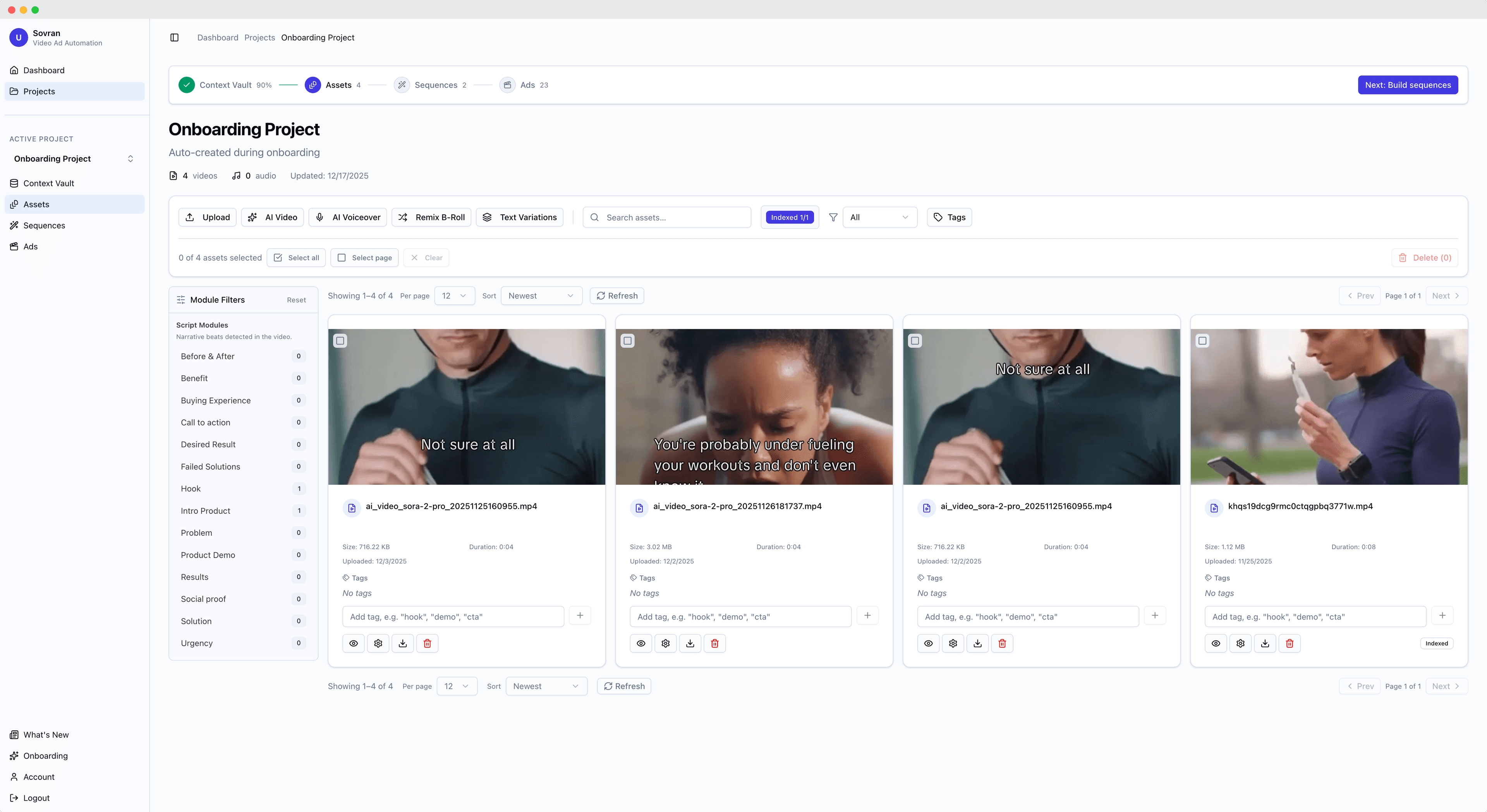Image resolution: width=1487 pixels, height=812 pixels.
Task: Open the Per page dropdown
Action: click(x=454, y=295)
